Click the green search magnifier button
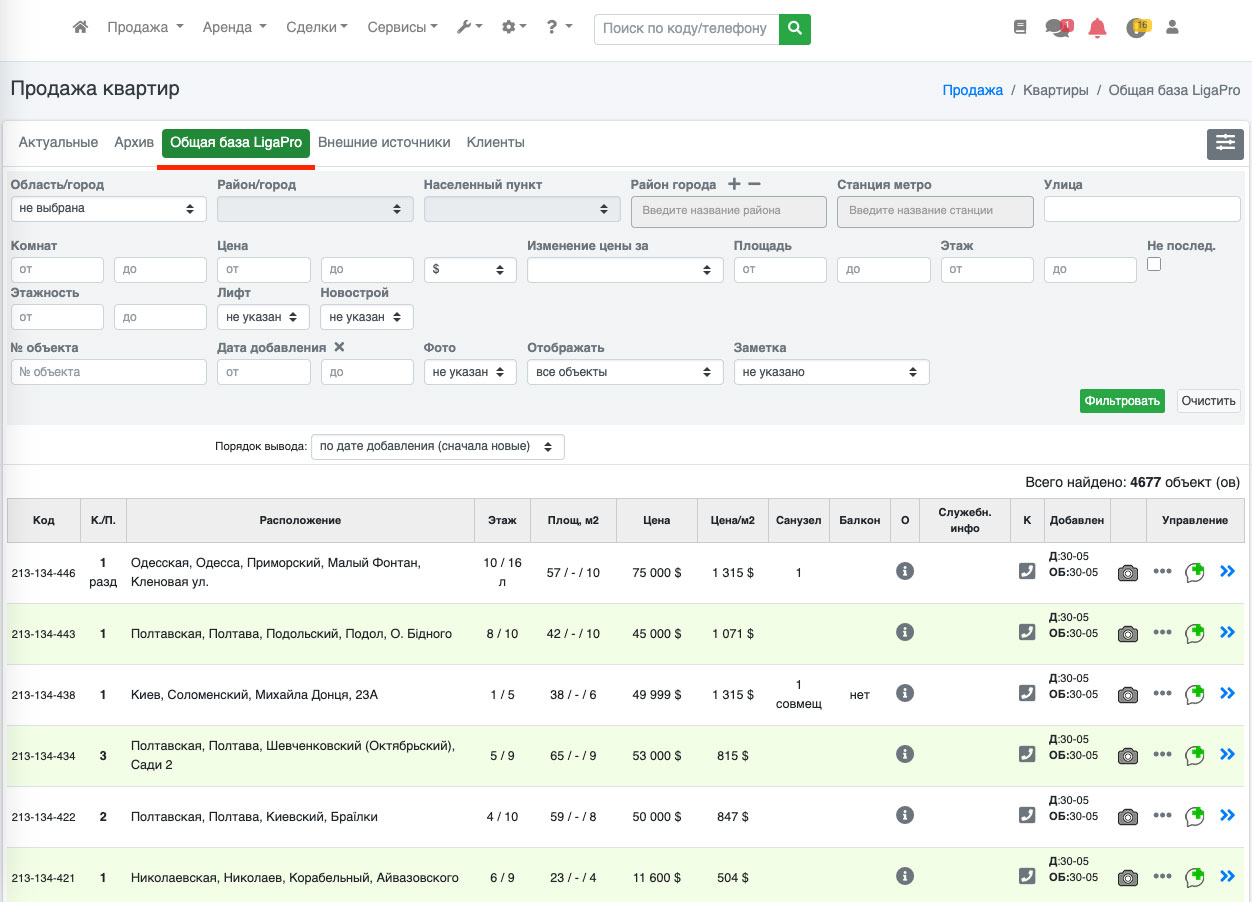 pos(795,28)
